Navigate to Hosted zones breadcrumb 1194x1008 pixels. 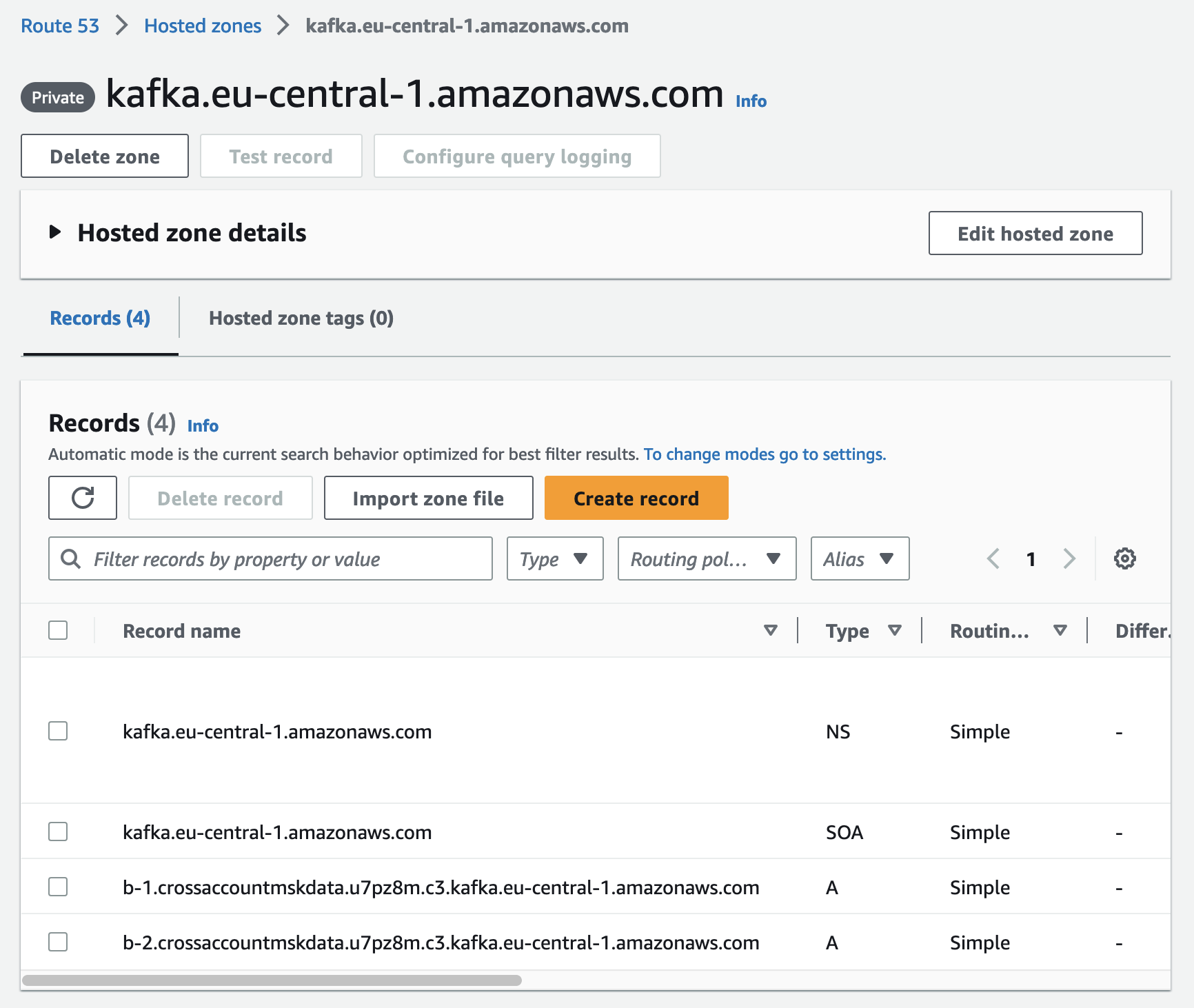tap(203, 26)
